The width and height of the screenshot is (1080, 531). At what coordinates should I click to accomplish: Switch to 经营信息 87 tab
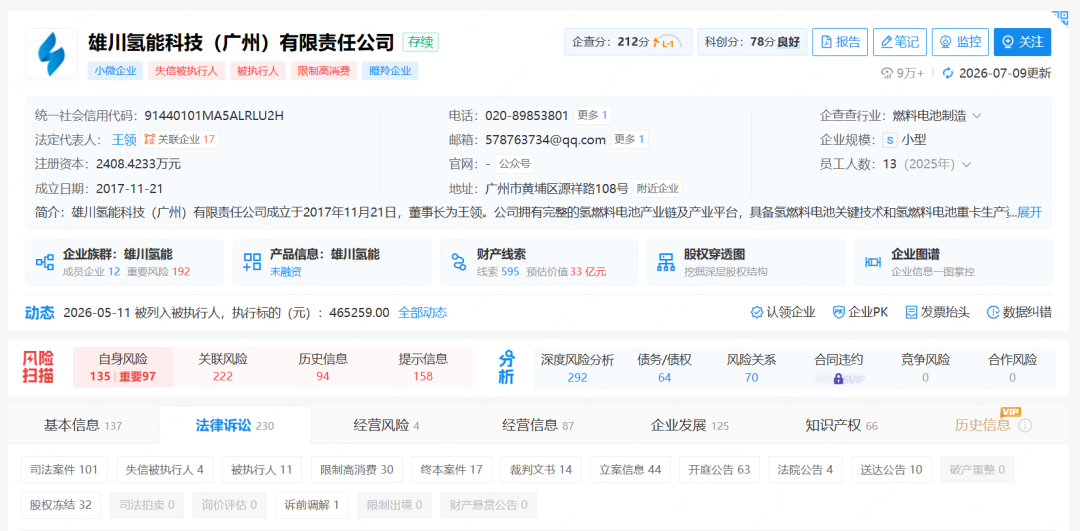(538, 426)
